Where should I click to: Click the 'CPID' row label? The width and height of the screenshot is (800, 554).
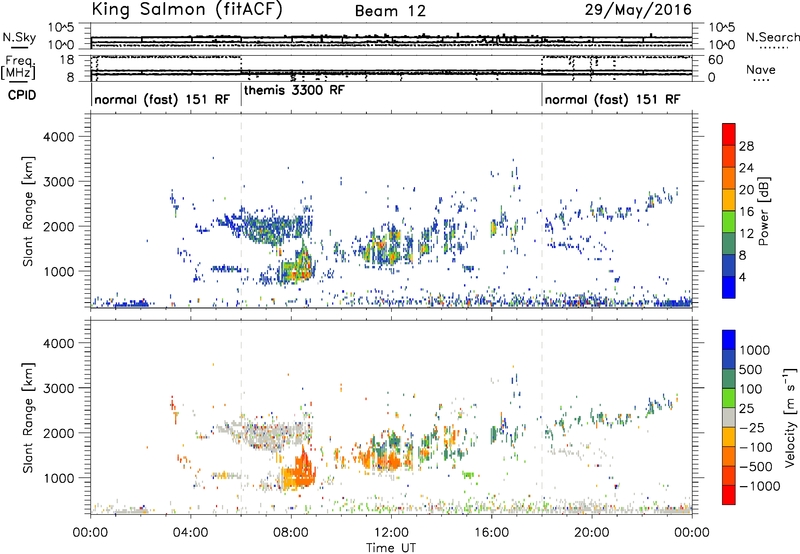coord(22,95)
